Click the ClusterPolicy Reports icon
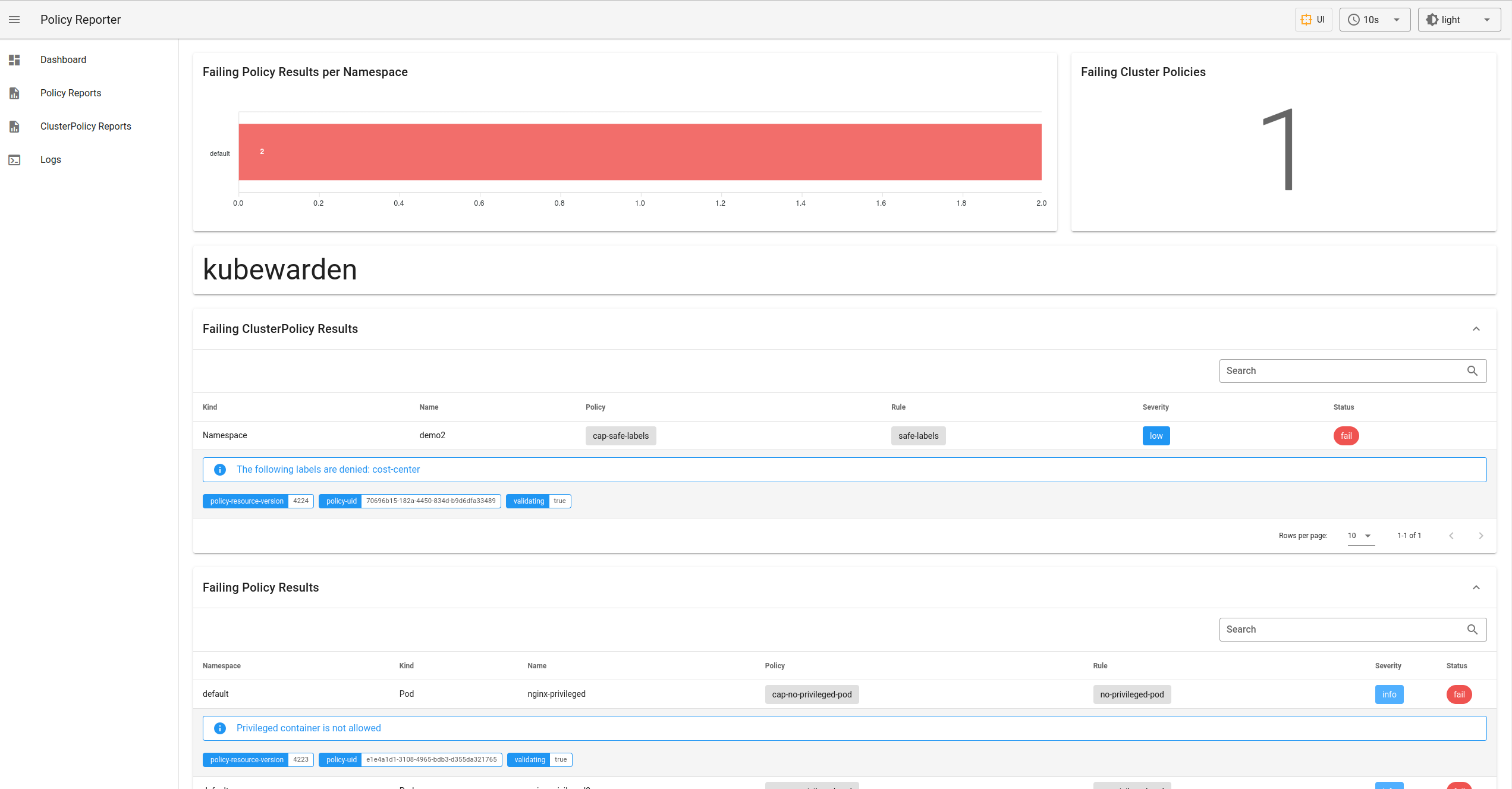 point(15,126)
